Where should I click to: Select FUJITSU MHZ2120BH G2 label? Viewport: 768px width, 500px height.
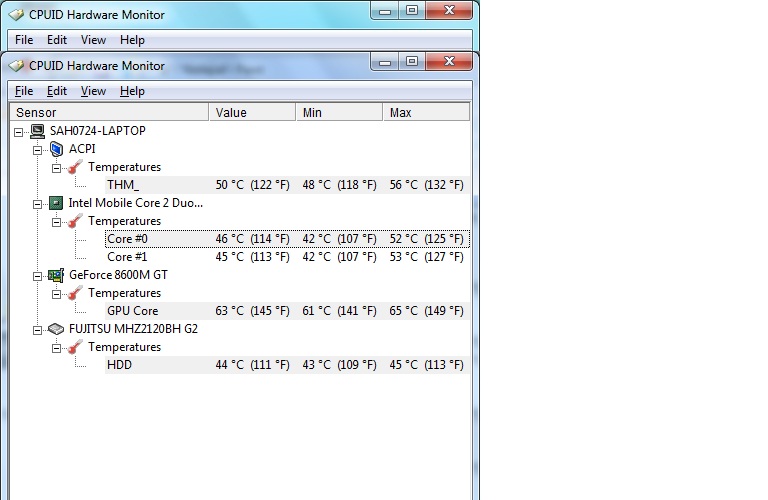tap(133, 329)
